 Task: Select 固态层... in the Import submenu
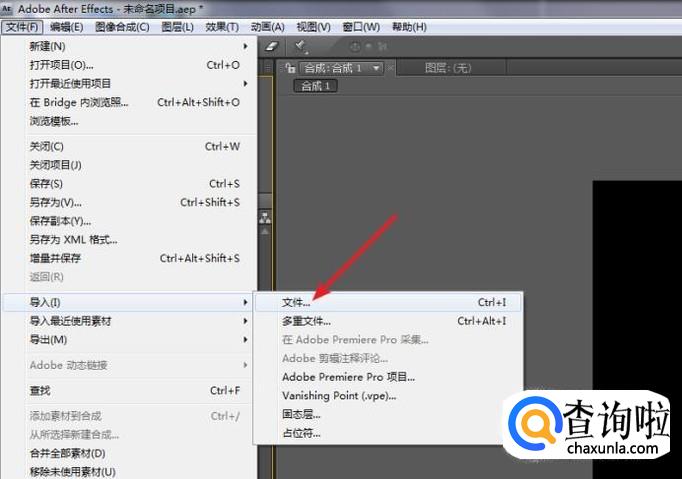pos(388,414)
